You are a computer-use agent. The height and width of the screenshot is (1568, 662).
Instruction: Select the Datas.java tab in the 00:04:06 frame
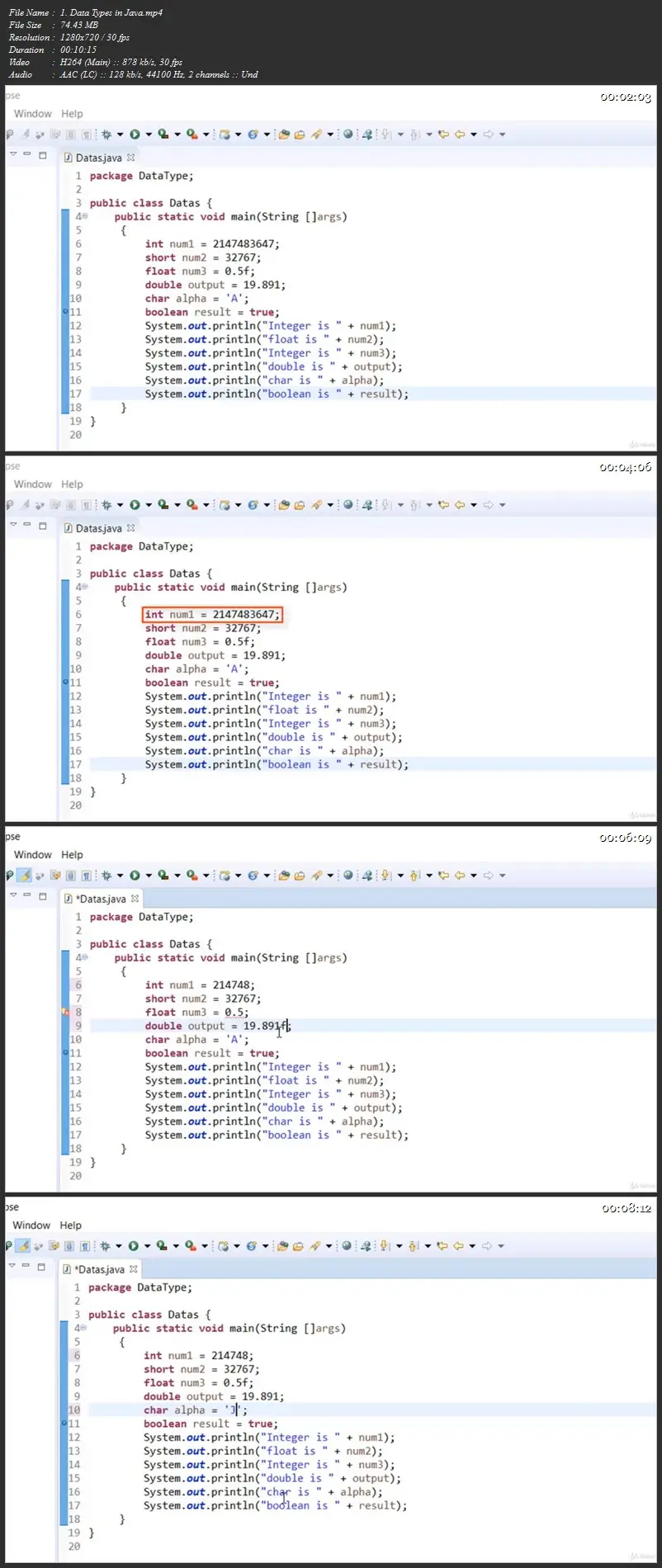click(98, 528)
